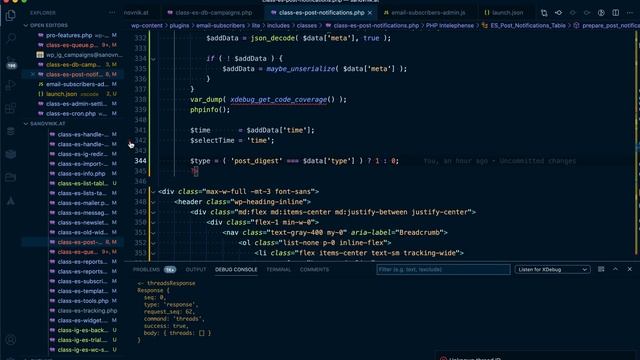Switch to the Problems panel tab
This screenshot has width=640, height=360.
pos(147,269)
